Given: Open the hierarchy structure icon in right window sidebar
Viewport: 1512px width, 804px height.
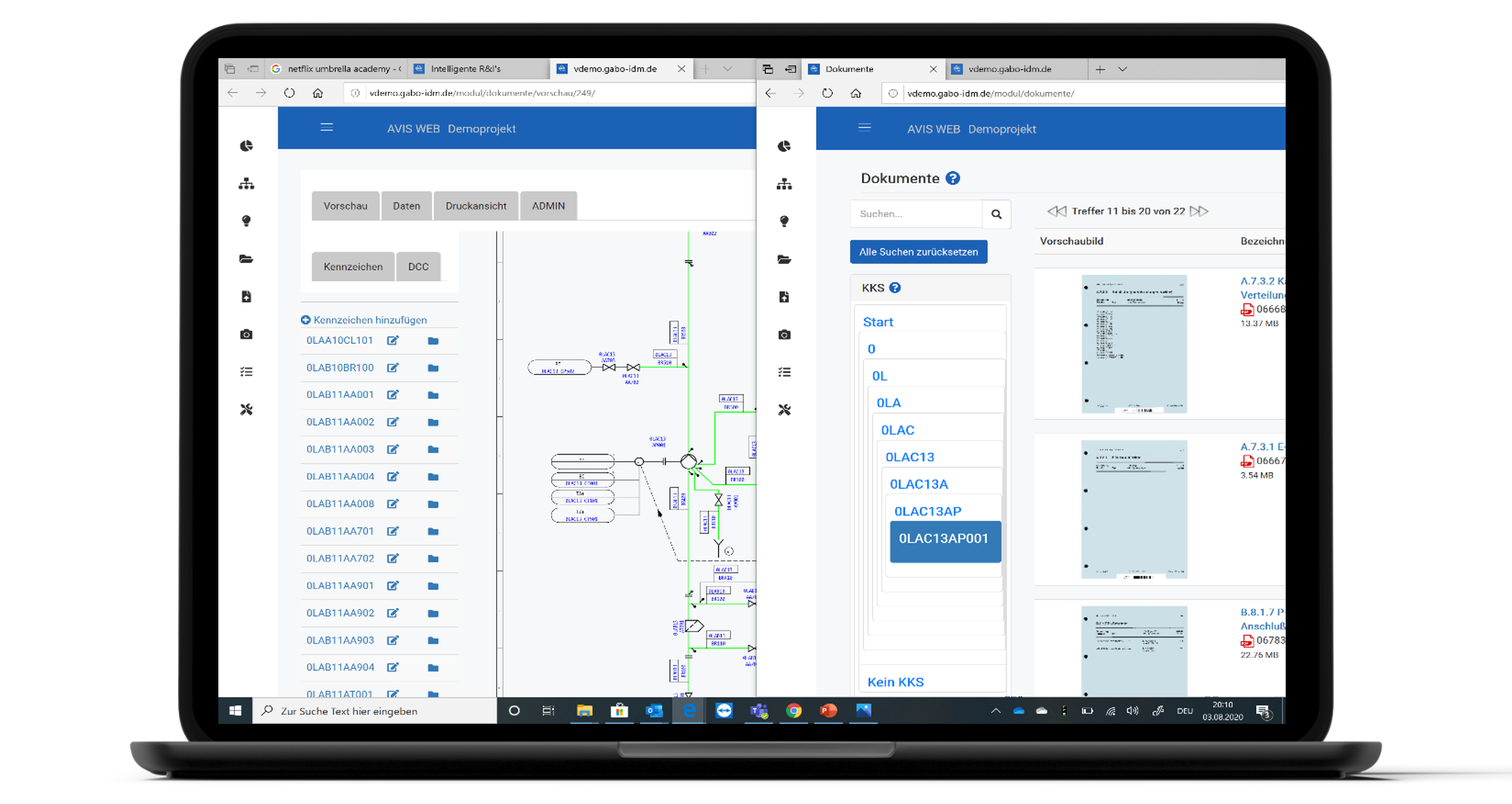Looking at the screenshot, I should point(784,184).
